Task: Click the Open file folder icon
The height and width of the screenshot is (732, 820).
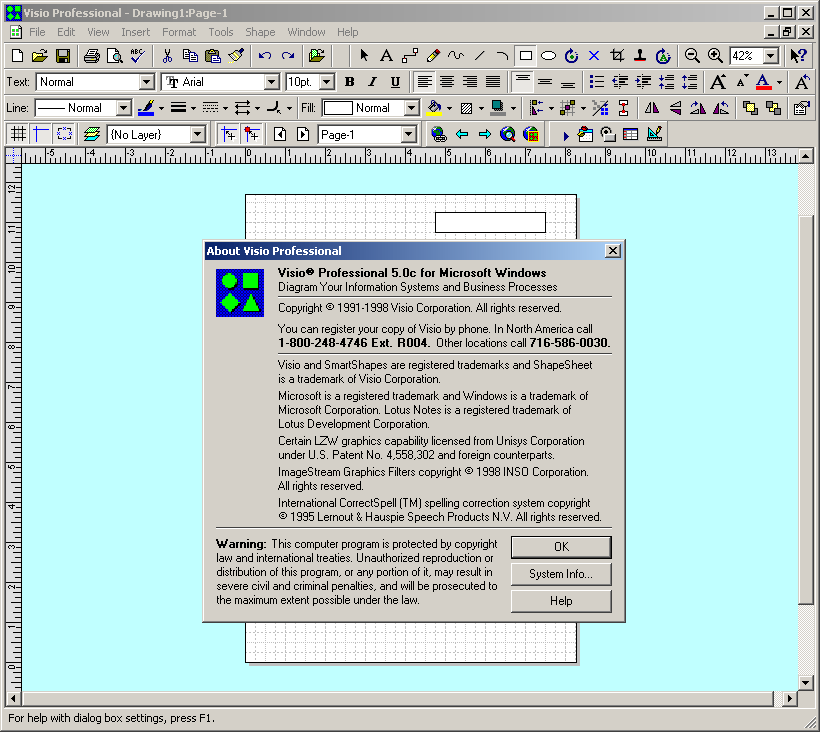Action: point(40,56)
